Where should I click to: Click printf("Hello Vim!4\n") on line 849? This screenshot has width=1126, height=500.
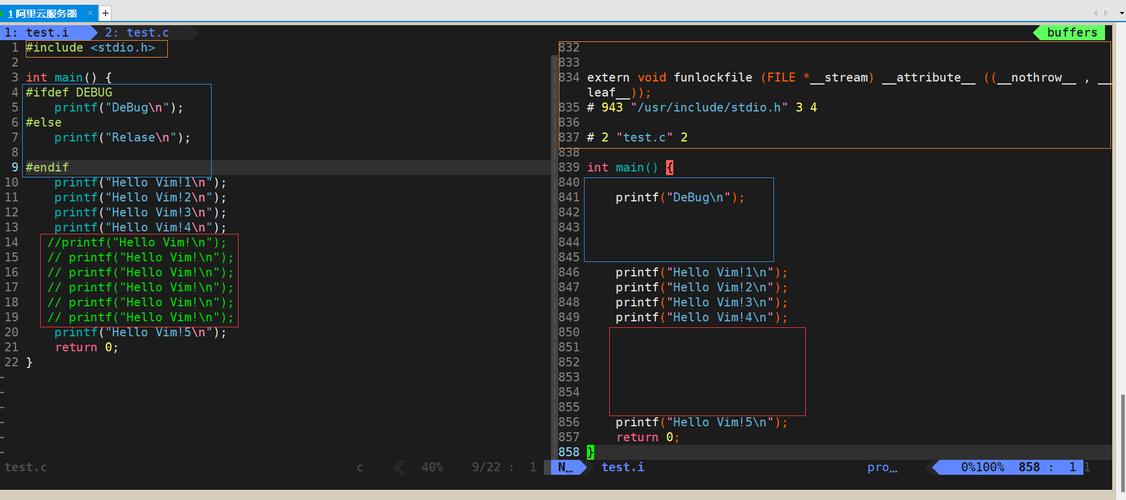click(702, 318)
